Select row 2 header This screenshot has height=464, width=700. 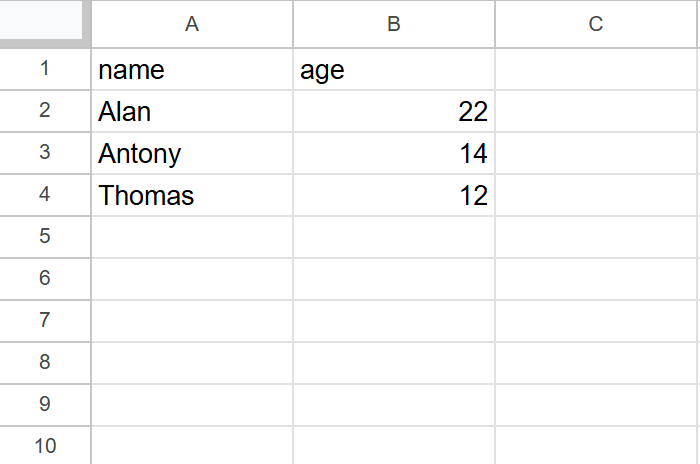click(x=45, y=111)
